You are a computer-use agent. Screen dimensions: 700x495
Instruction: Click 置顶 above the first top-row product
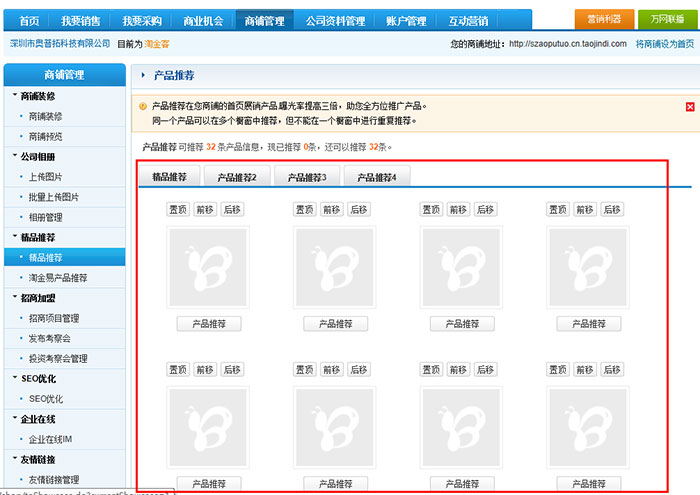coord(178,209)
